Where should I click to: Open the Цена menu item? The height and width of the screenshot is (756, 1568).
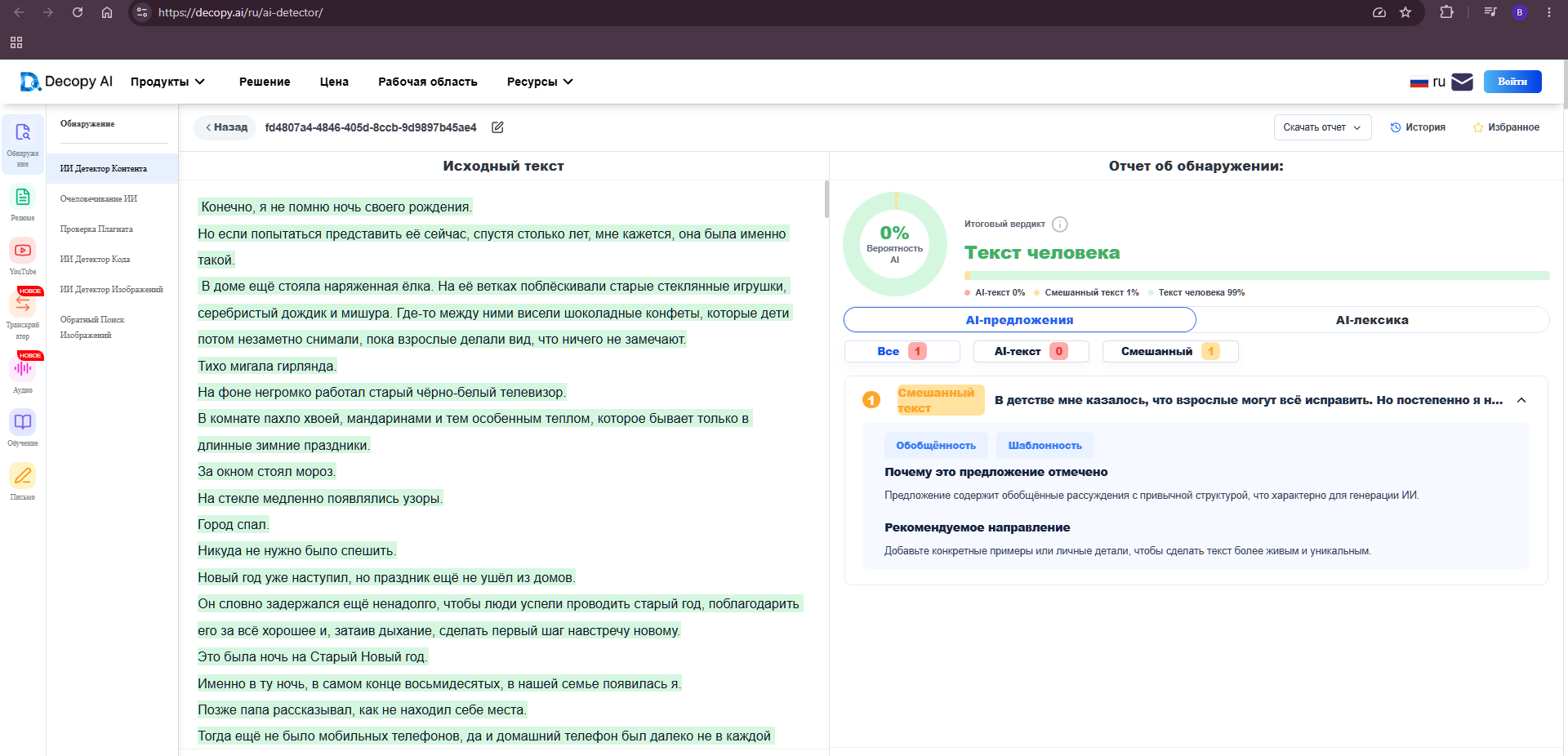(x=334, y=82)
